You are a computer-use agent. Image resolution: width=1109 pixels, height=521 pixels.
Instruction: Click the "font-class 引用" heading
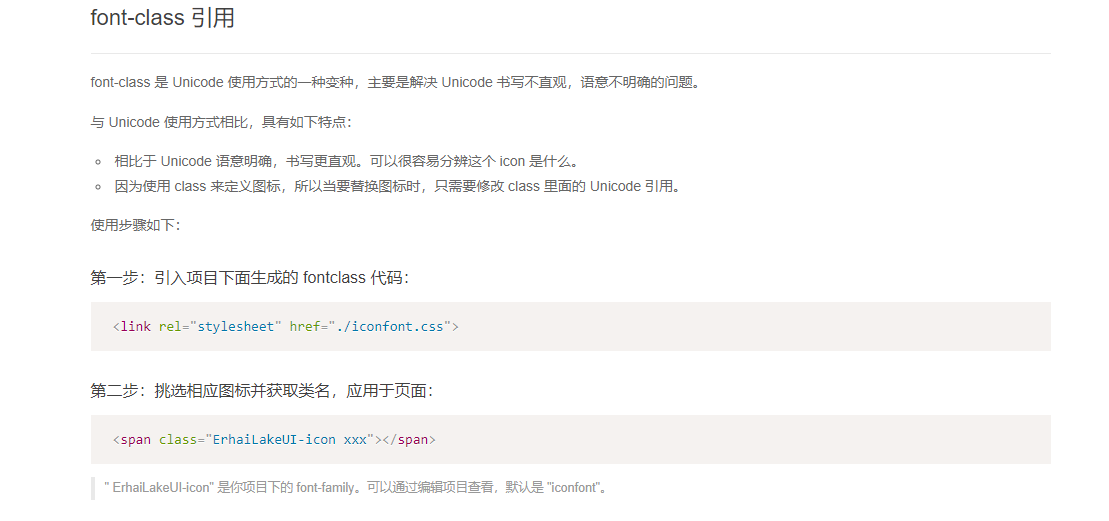[162, 18]
